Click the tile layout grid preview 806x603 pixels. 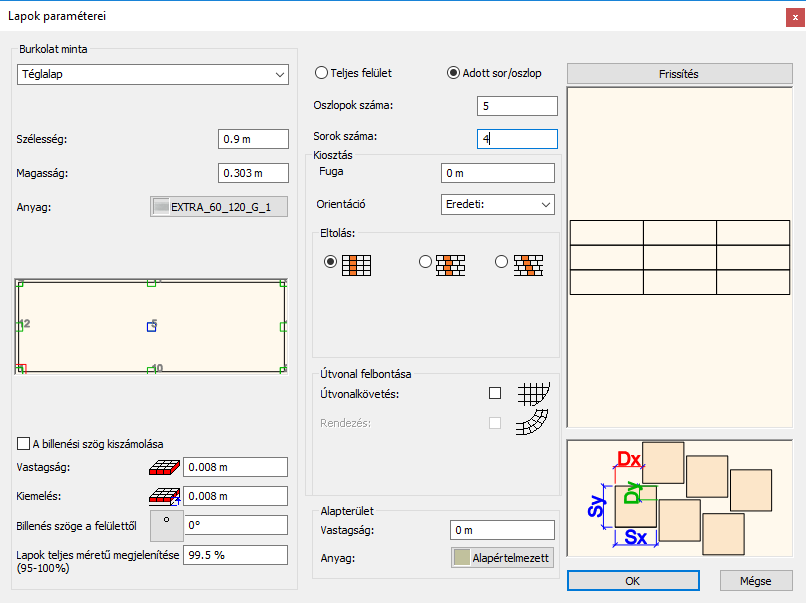[x=680, y=257]
